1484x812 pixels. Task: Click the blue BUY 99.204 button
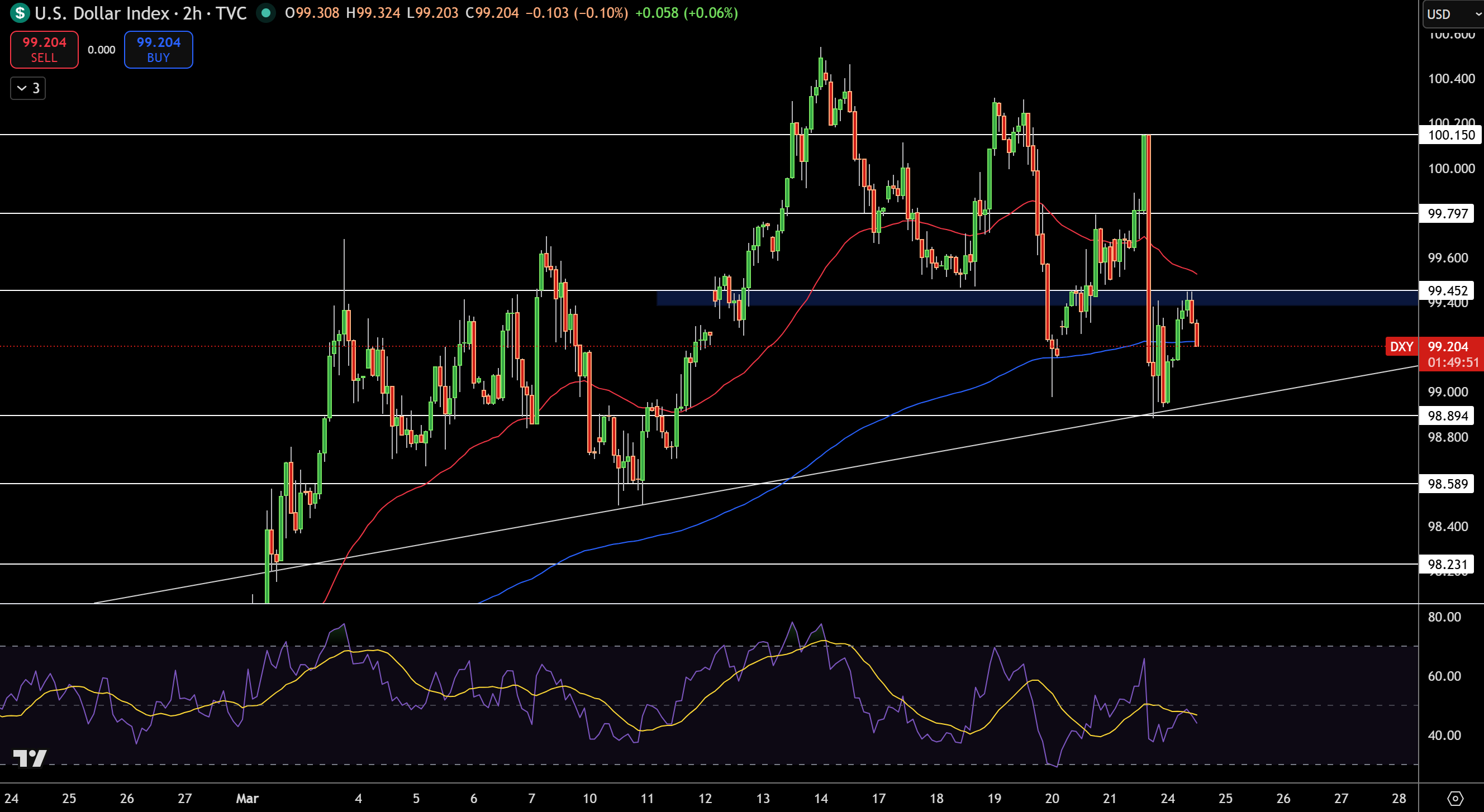tap(159, 50)
